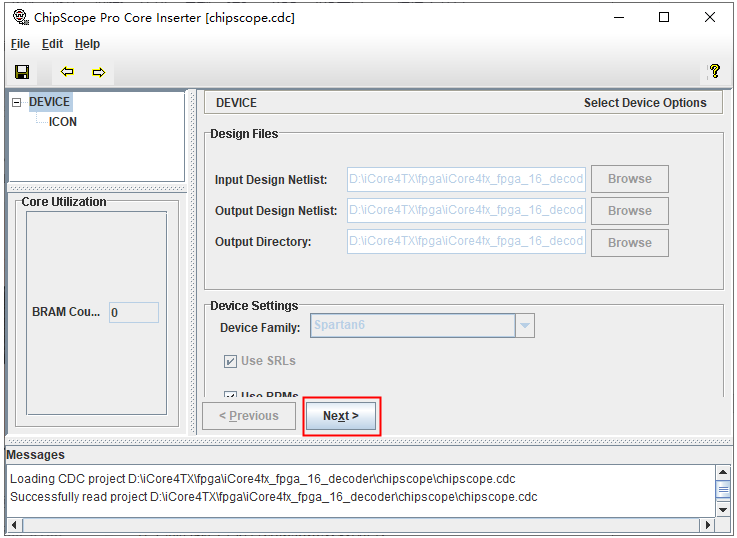The width and height of the screenshot is (737, 538).
Task: Open the Device Family dropdown arrow
Action: click(x=525, y=326)
